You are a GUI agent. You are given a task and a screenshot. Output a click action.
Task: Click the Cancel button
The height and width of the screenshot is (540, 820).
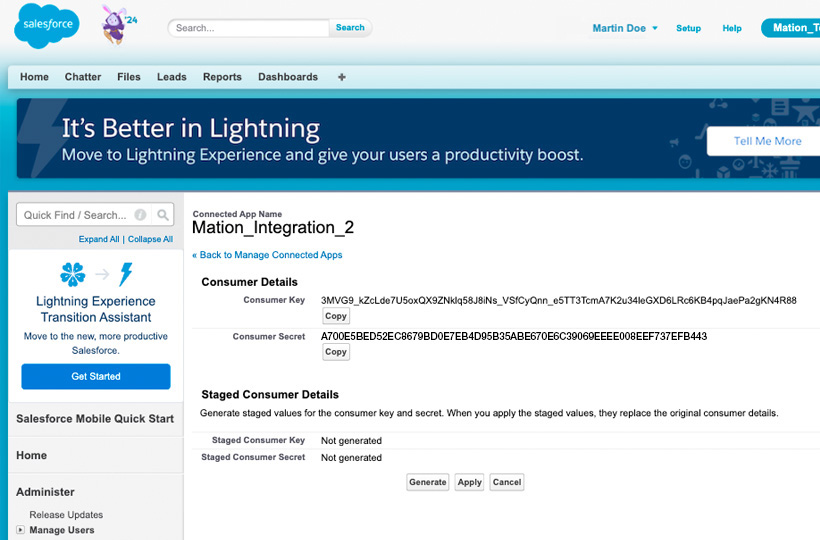507,482
